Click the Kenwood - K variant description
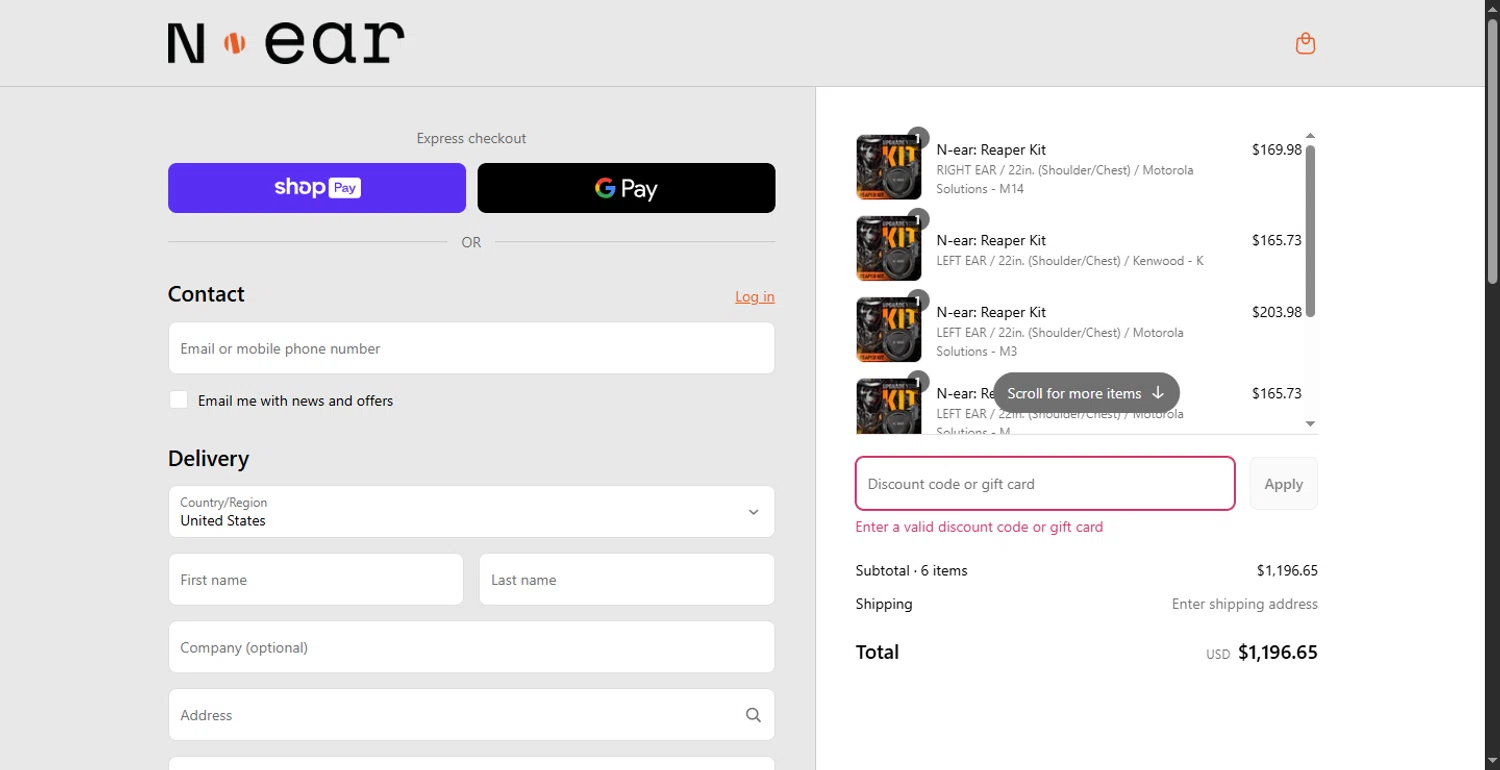 [1070, 261]
